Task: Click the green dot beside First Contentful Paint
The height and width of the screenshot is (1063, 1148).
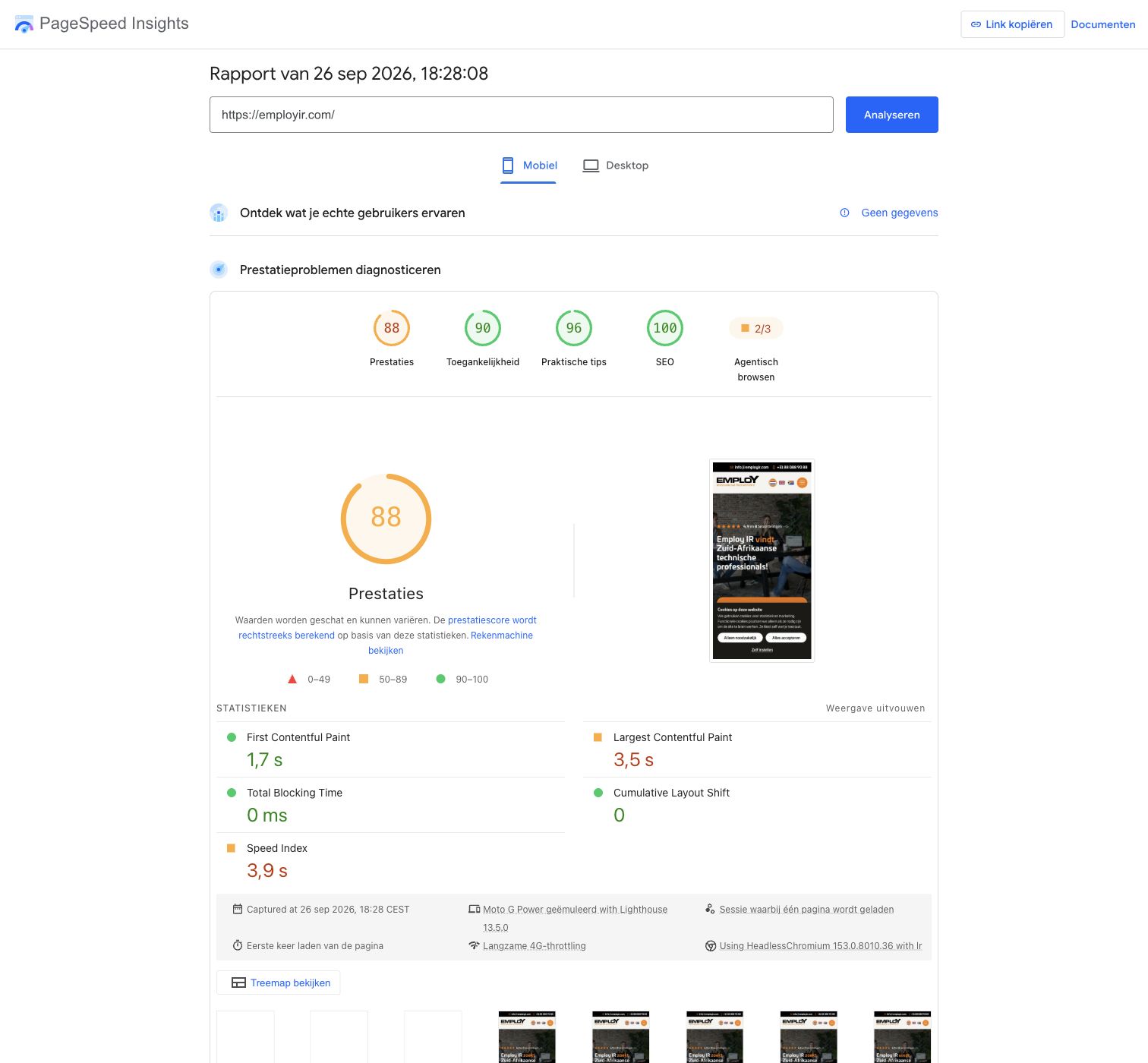Action: [x=232, y=737]
